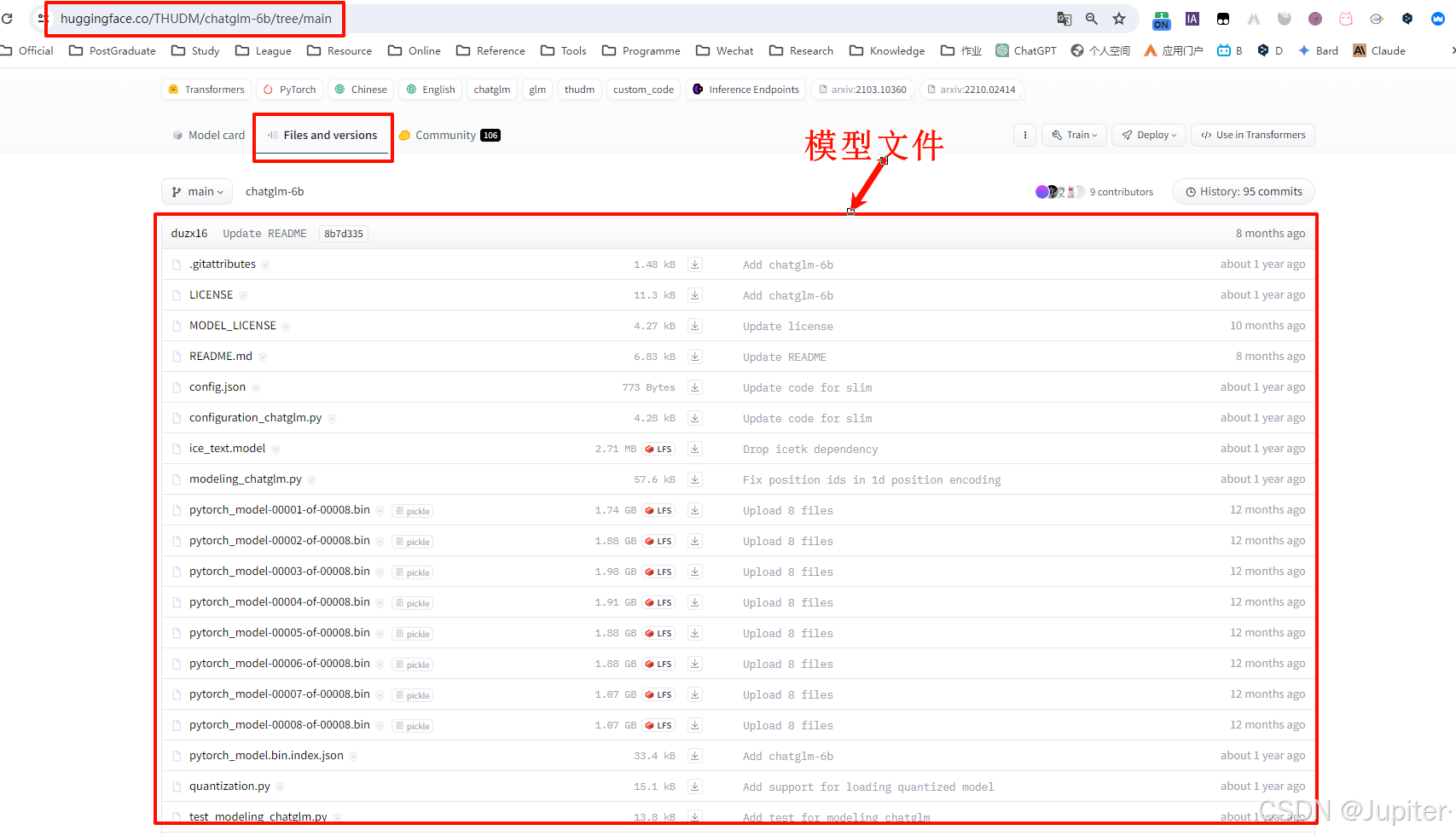Click the LFS badge on pytorch_model-00003-of-00008.bin
The width and height of the screenshot is (1456, 836).
coord(658,572)
